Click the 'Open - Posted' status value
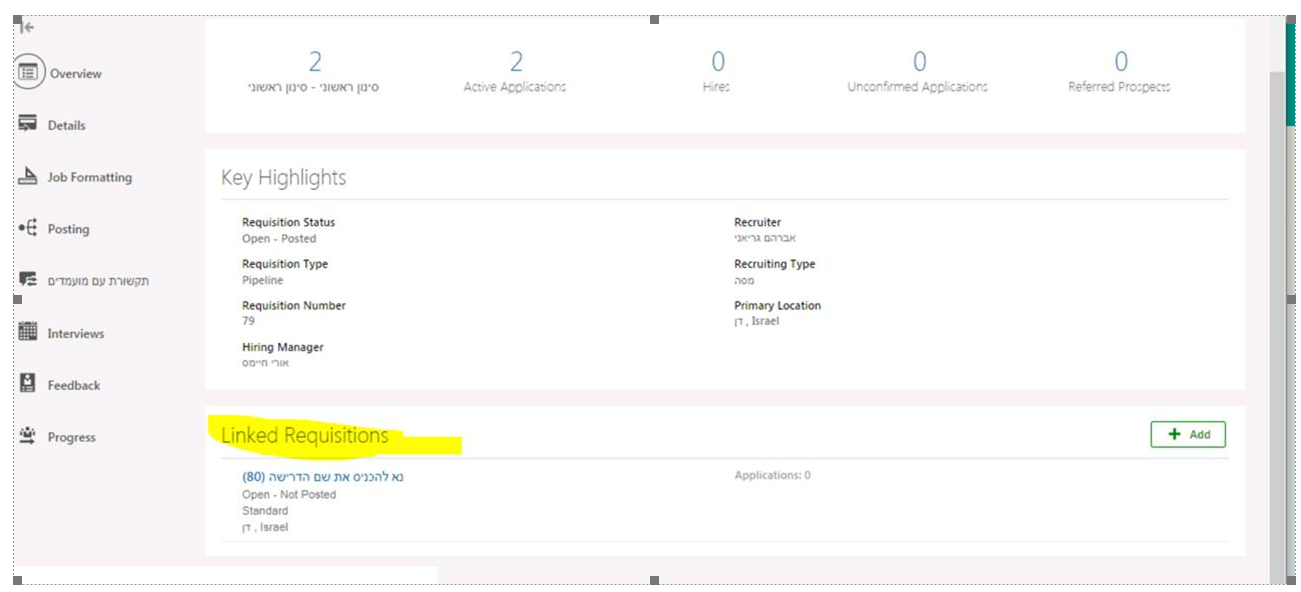 pos(279,239)
